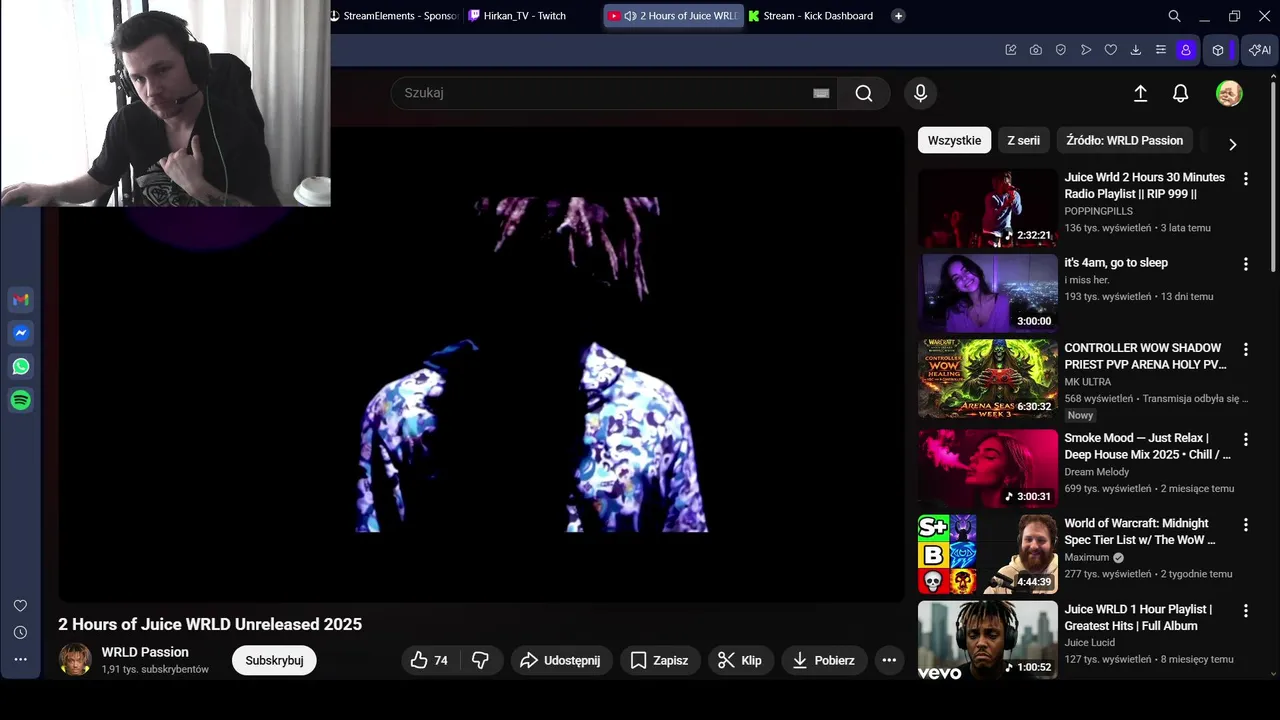The width and height of the screenshot is (1280, 720).
Task: Open options for CONTROLLER WOW SHADOW PRIEST
Action: [1246, 350]
